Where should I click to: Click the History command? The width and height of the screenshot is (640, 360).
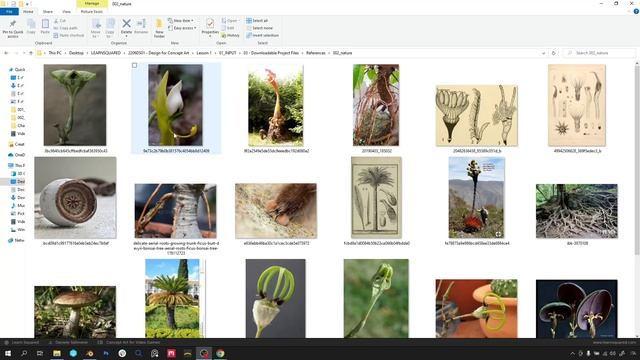(231, 36)
